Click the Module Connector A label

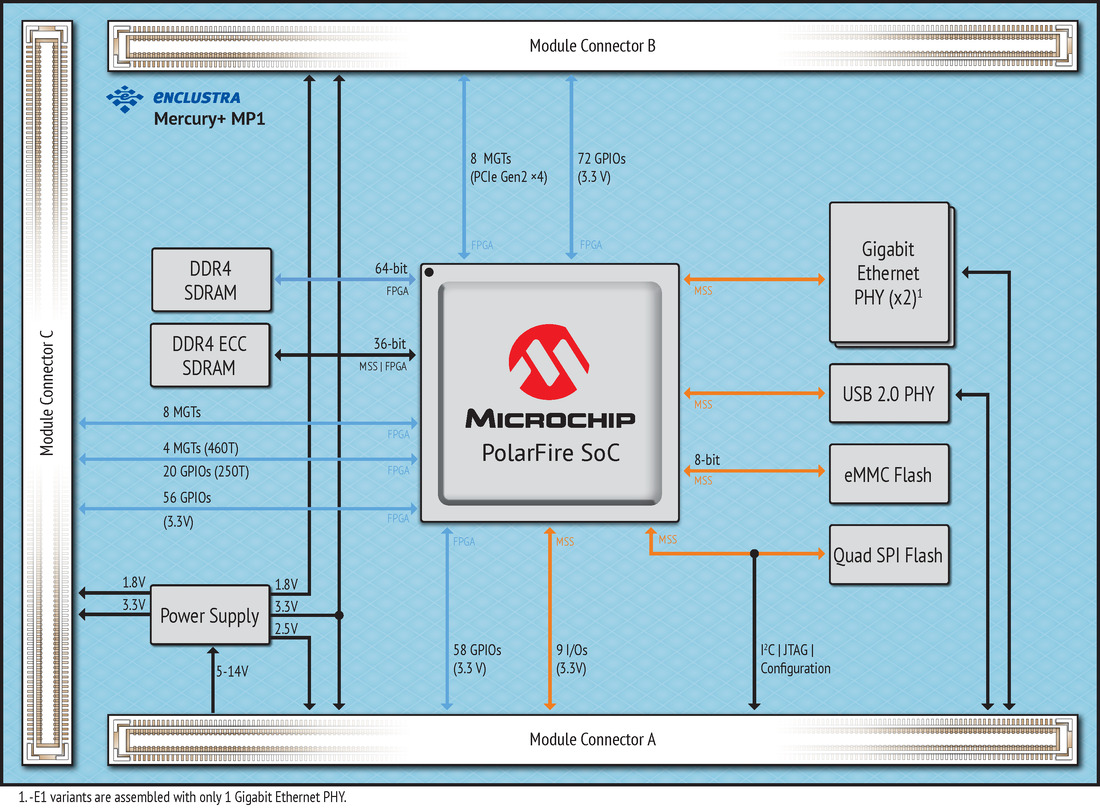click(592, 740)
